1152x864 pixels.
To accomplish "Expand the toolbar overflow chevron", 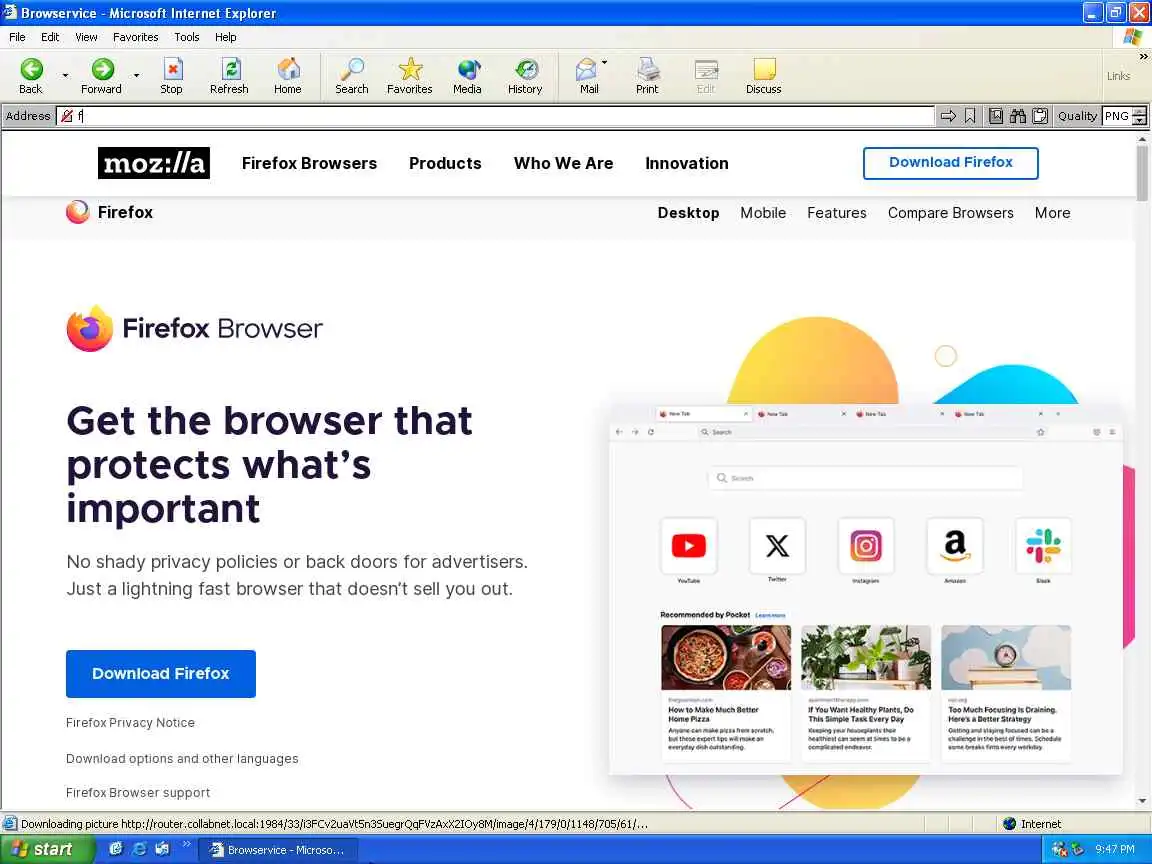I will (x=1143, y=57).
